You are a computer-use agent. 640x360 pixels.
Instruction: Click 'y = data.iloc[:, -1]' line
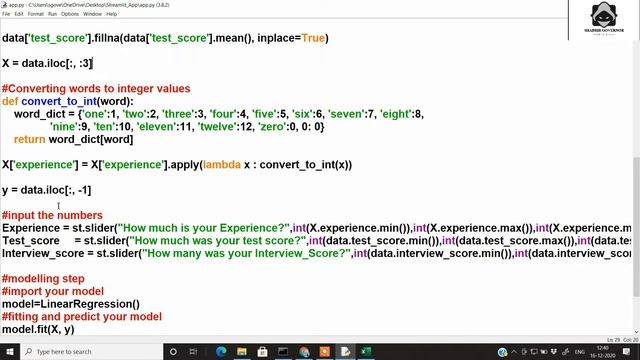47,190
